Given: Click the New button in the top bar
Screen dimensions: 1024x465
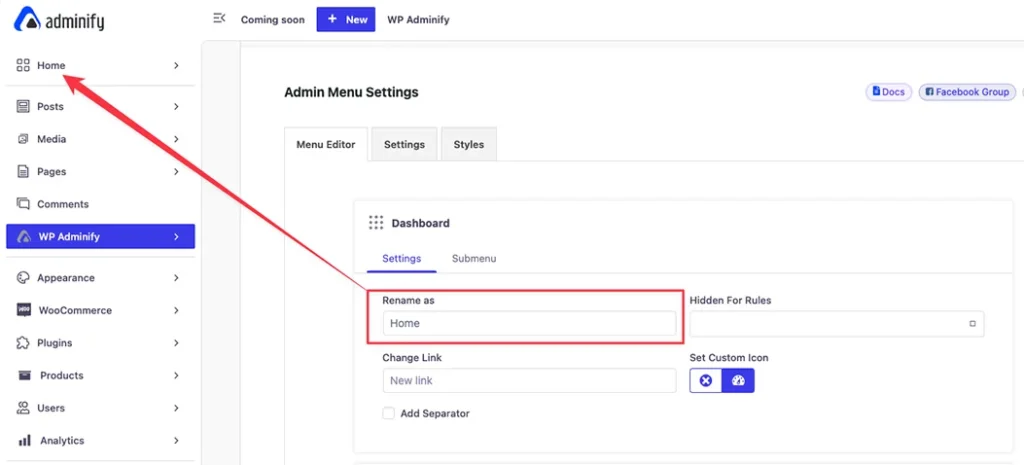Looking at the screenshot, I should 346,20.
